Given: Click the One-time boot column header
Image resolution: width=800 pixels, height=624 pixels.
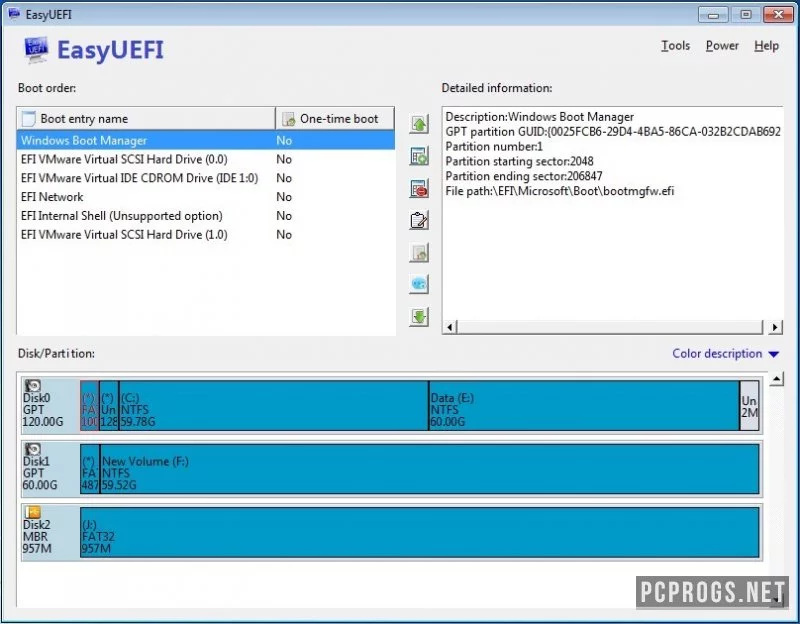Looking at the screenshot, I should coord(335,118).
